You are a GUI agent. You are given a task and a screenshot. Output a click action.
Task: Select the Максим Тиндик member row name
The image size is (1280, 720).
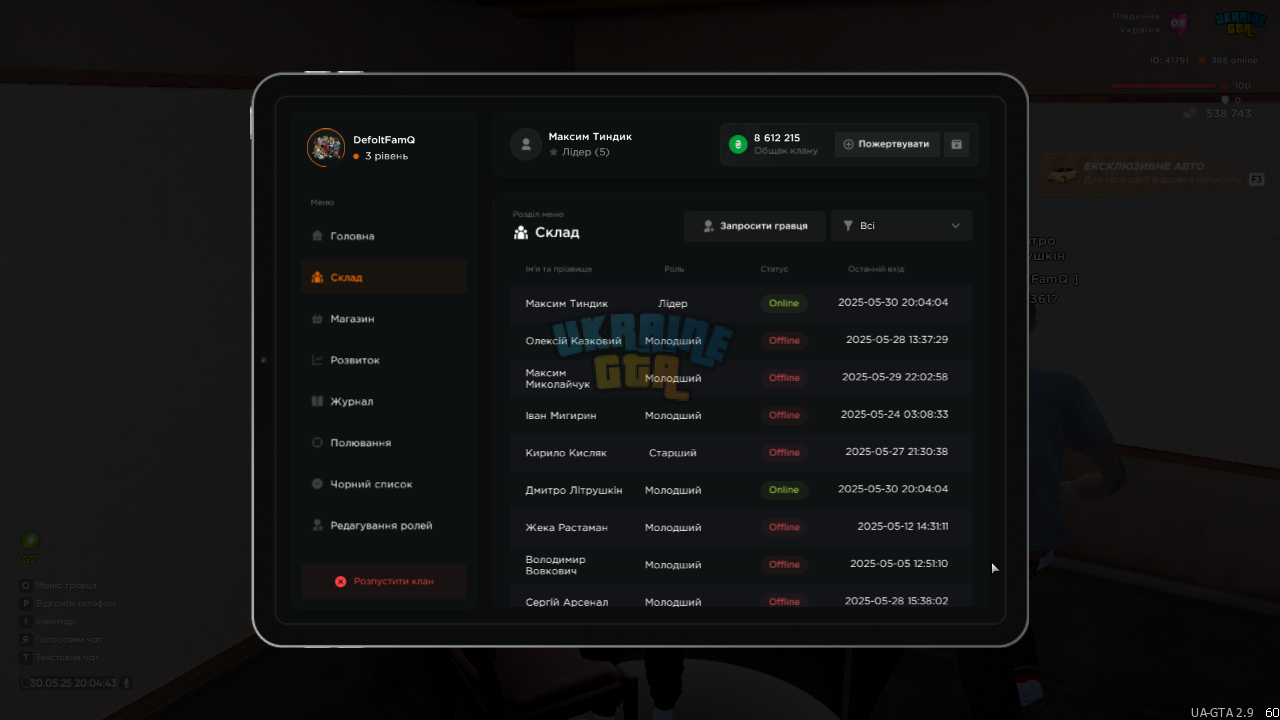pyautogui.click(x=566, y=303)
